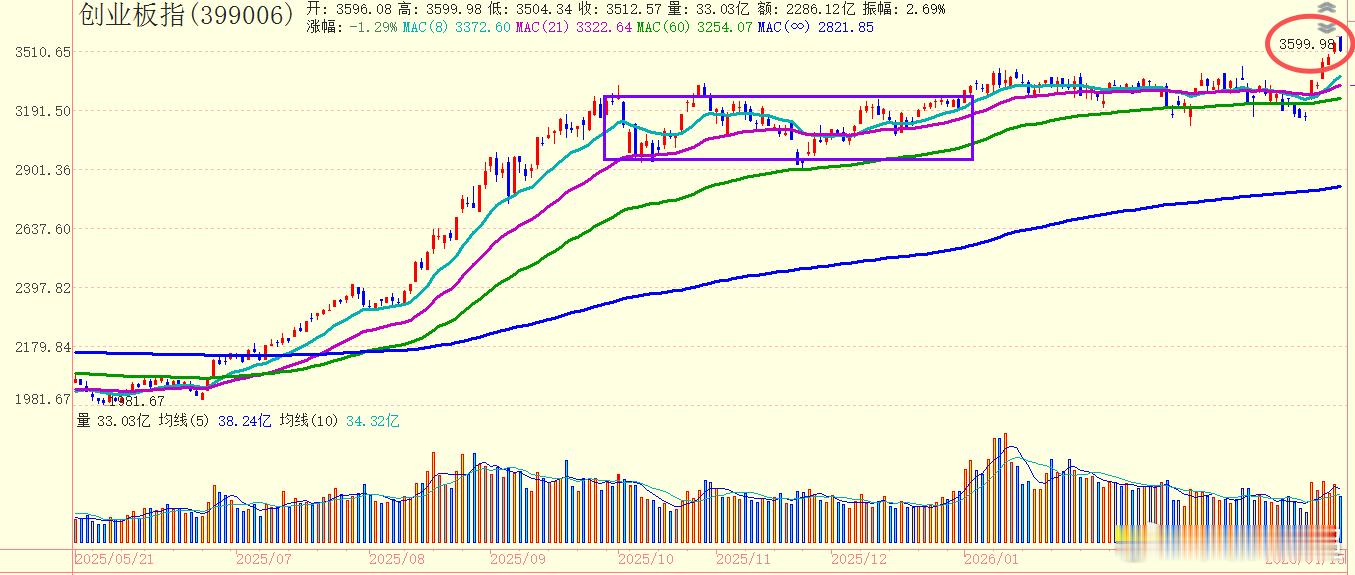Screen dimensions: 1355x575
Task: Select the 创业板指(399006) chart title
Action: tap(186, 14)
